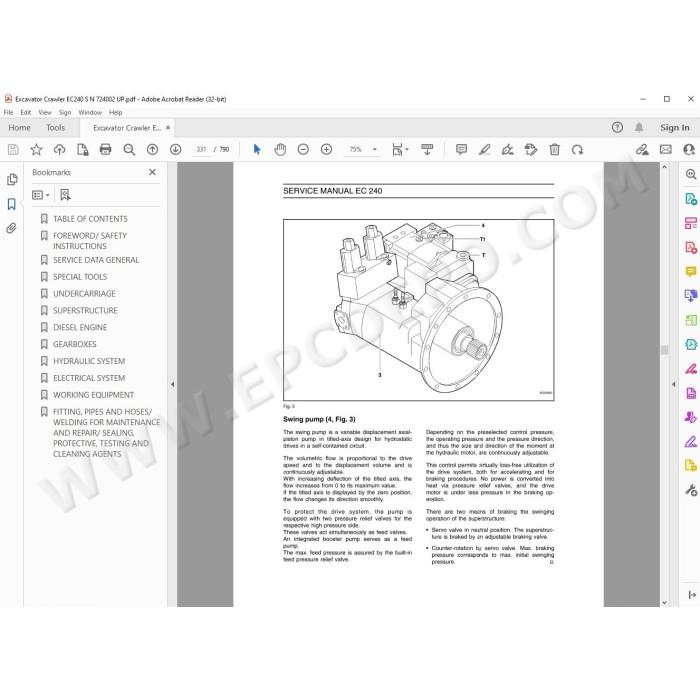Click the Print file icon

[105, 150]
